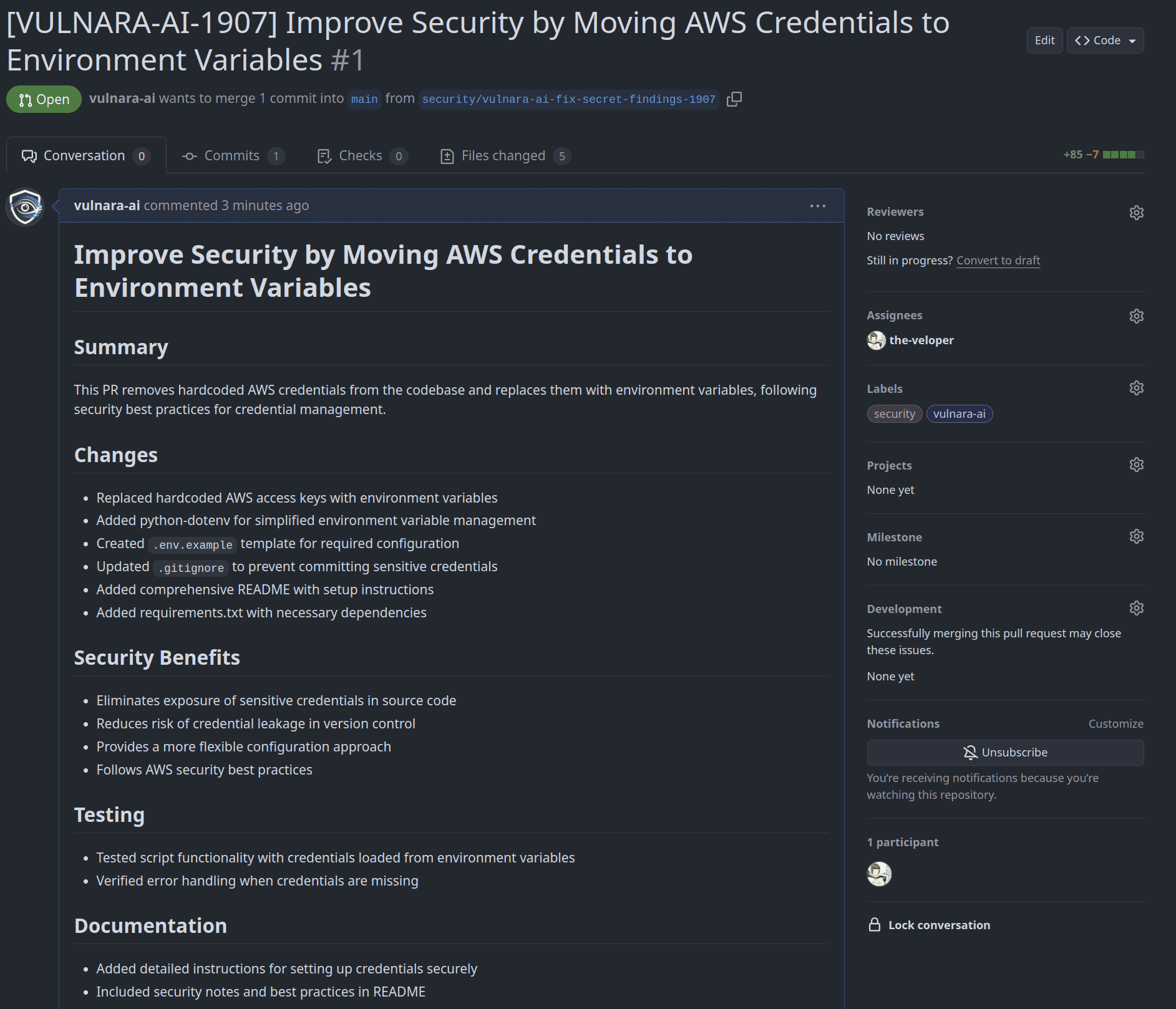Click Edit pull request title button

1044,41
